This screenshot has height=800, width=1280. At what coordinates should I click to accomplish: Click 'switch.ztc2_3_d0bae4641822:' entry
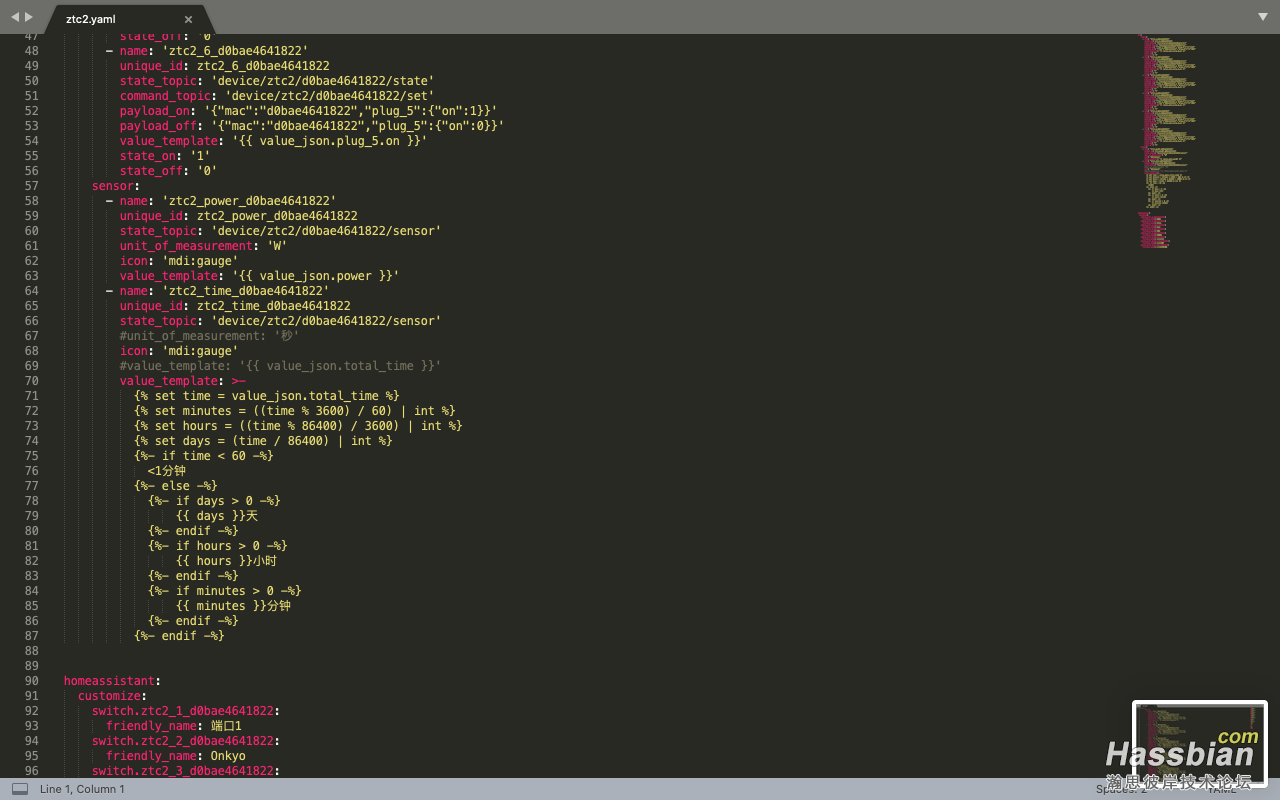click(x=186, y=771)
